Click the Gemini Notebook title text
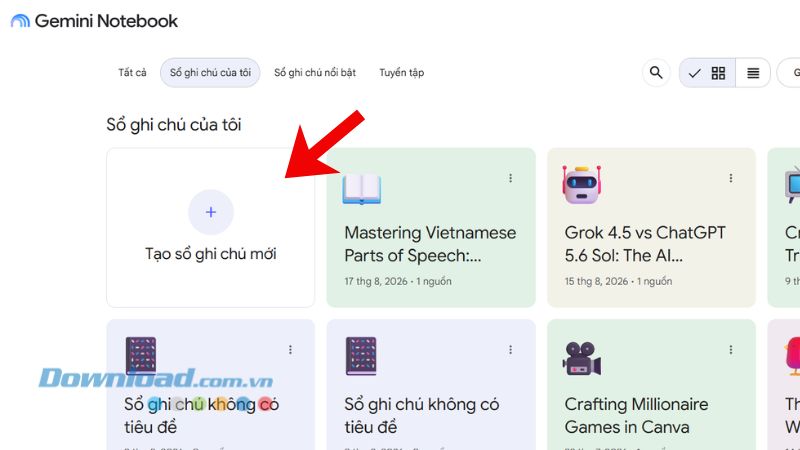Viewport: 800px width, 450px height. point(106,21)
